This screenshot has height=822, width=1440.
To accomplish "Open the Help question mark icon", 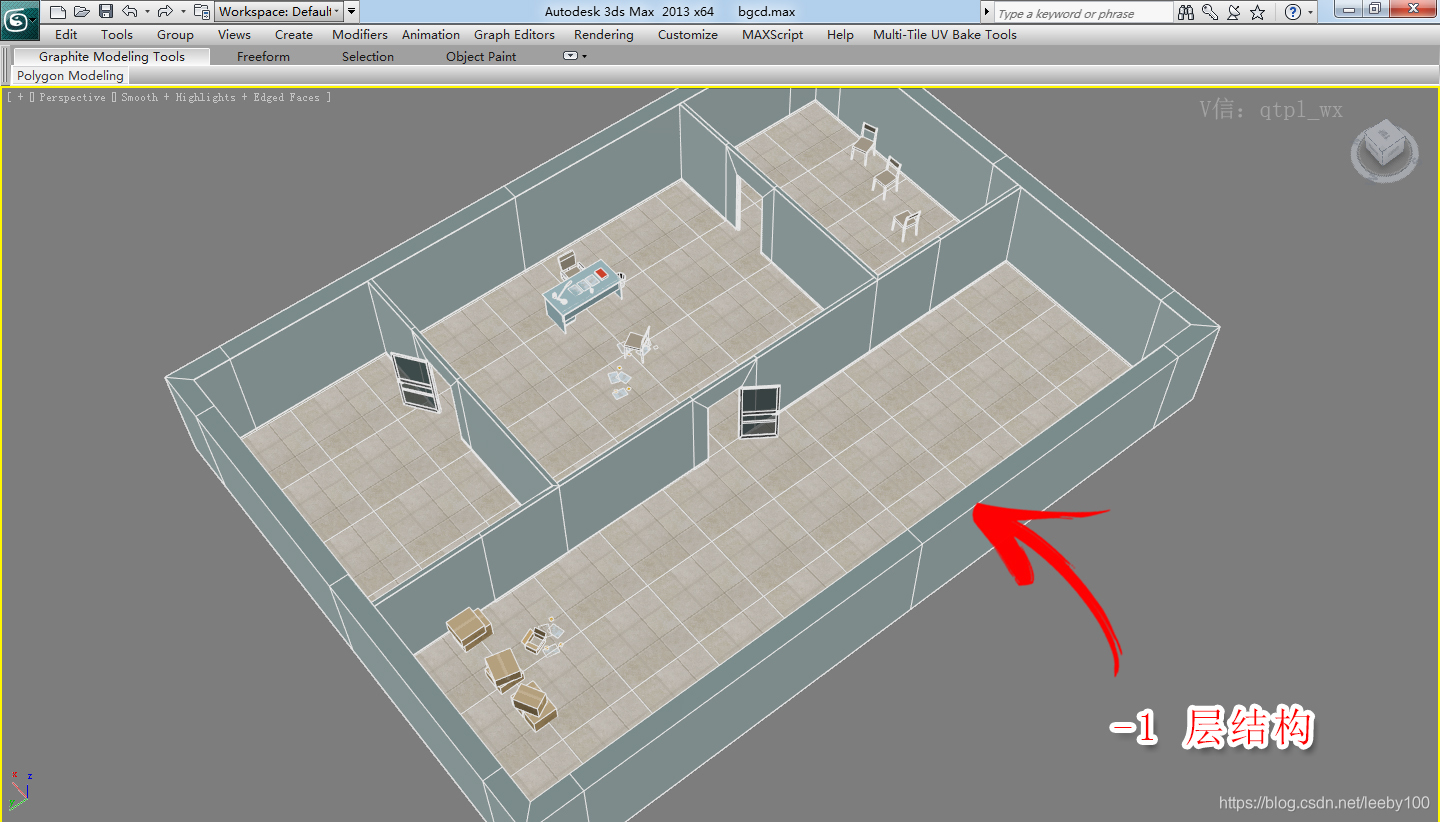I will pos(1293,12).
